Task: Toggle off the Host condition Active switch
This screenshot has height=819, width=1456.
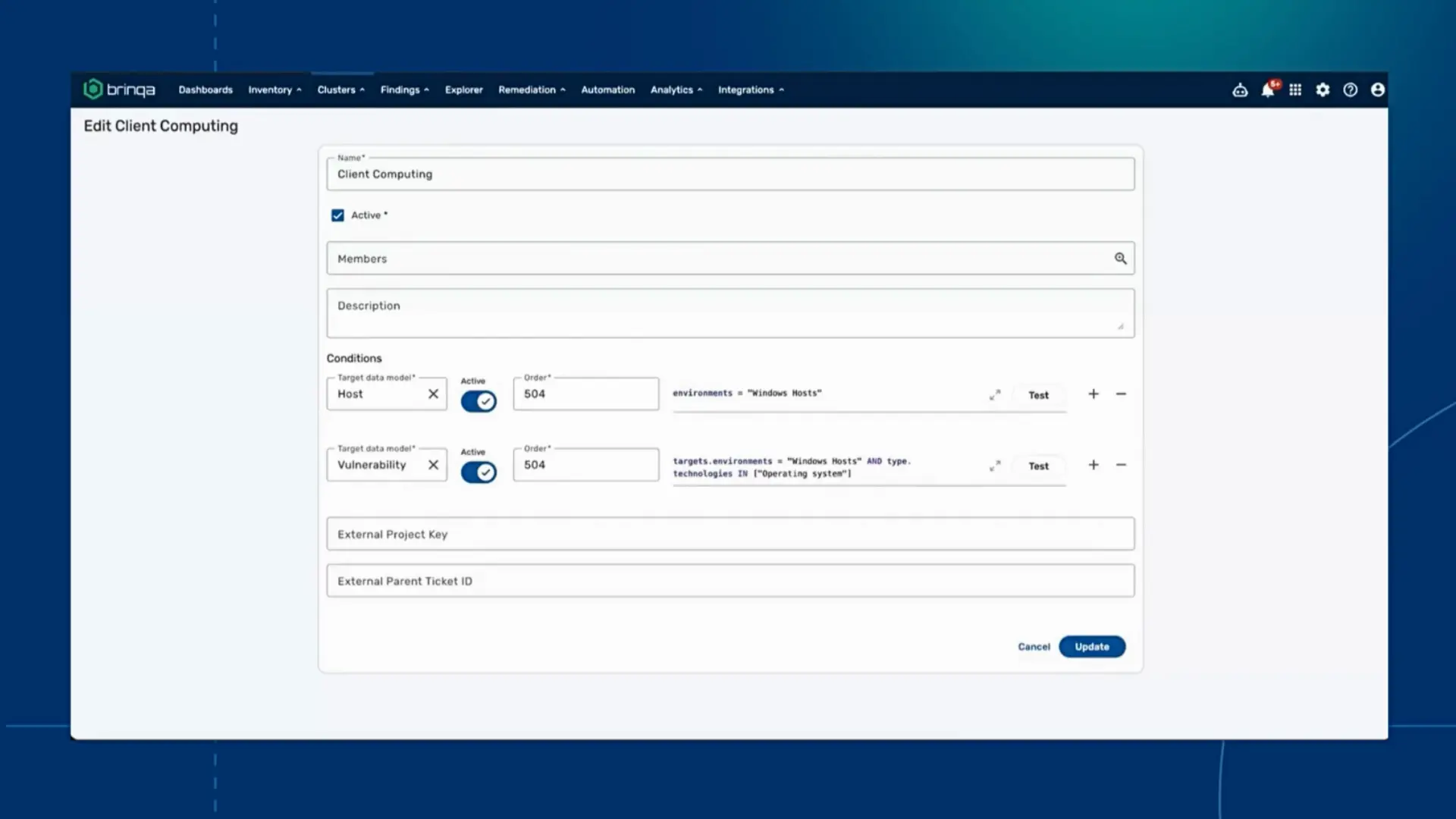Action: point(479,401)
